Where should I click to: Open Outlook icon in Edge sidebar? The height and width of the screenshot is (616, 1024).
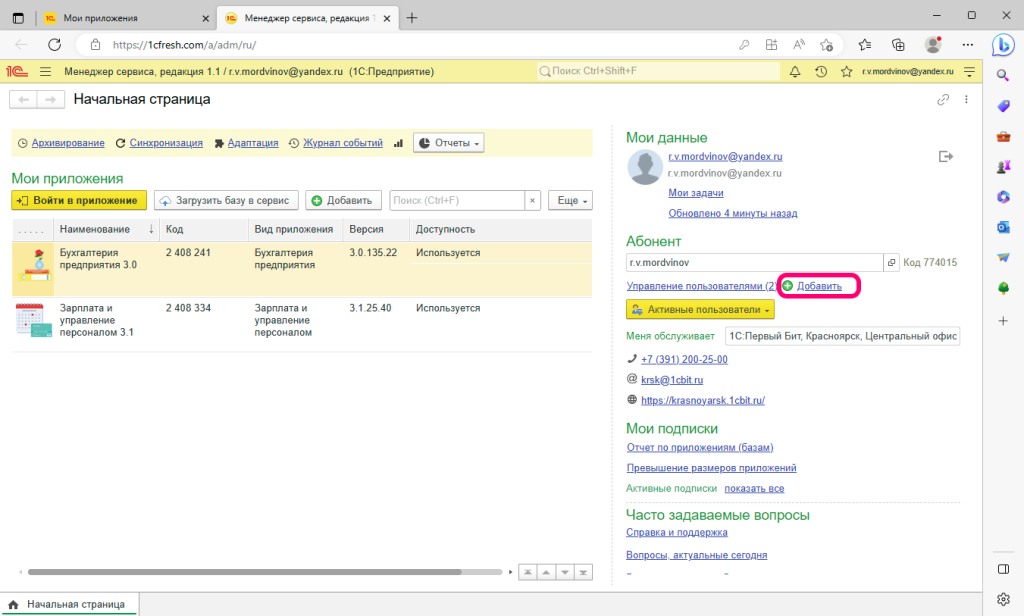tap(1003, 227)
